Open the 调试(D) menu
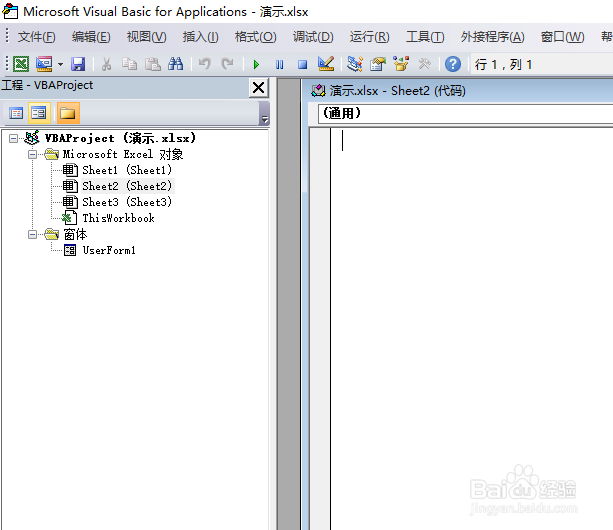This screenshot has width=613, height=530. 313,37
